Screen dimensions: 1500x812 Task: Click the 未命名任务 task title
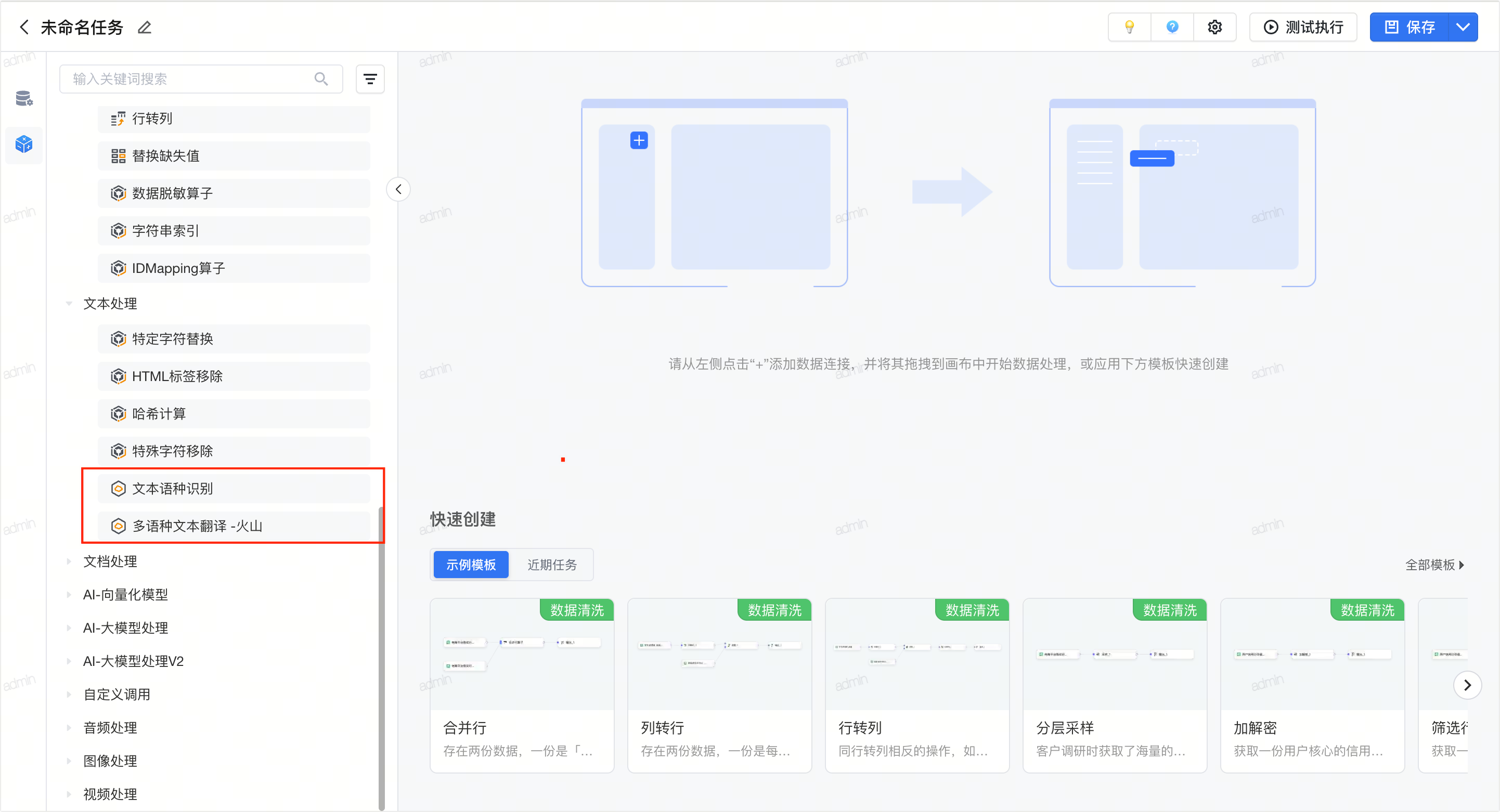[x=82, y=28]
